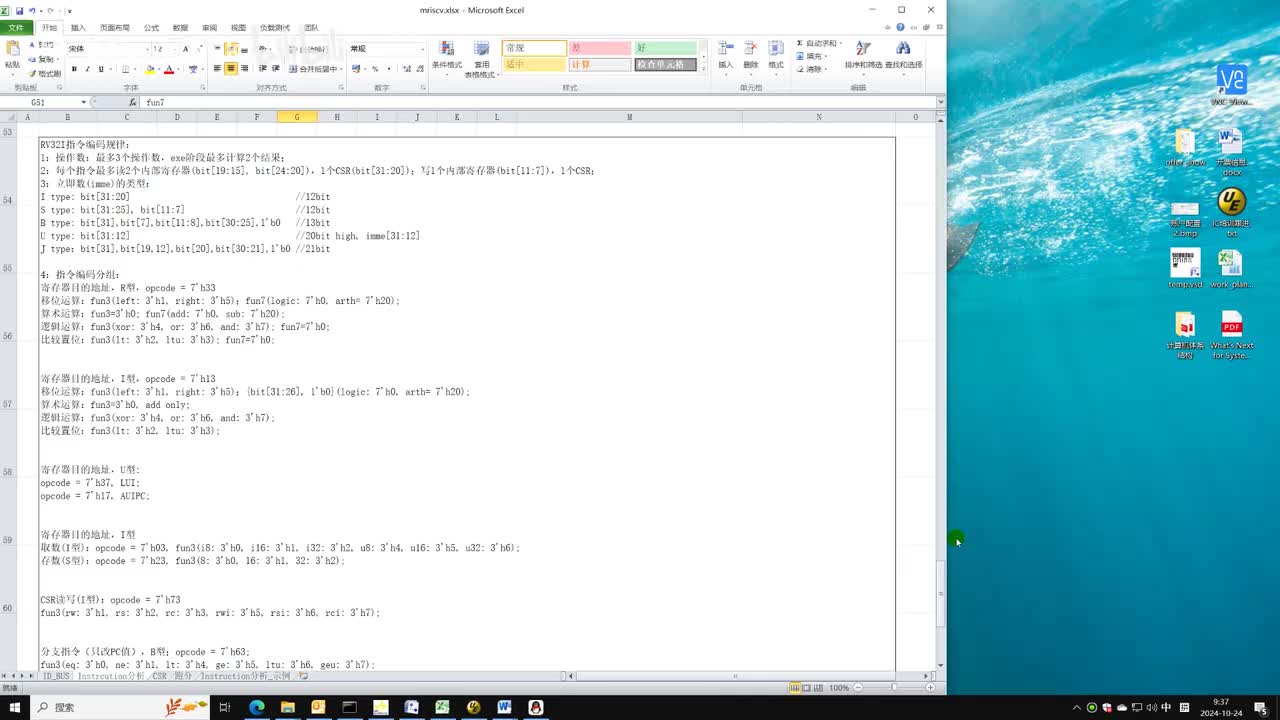Toggle Bold formatting
This screenshot has height=720, width=1280.
tap(74, 69)
